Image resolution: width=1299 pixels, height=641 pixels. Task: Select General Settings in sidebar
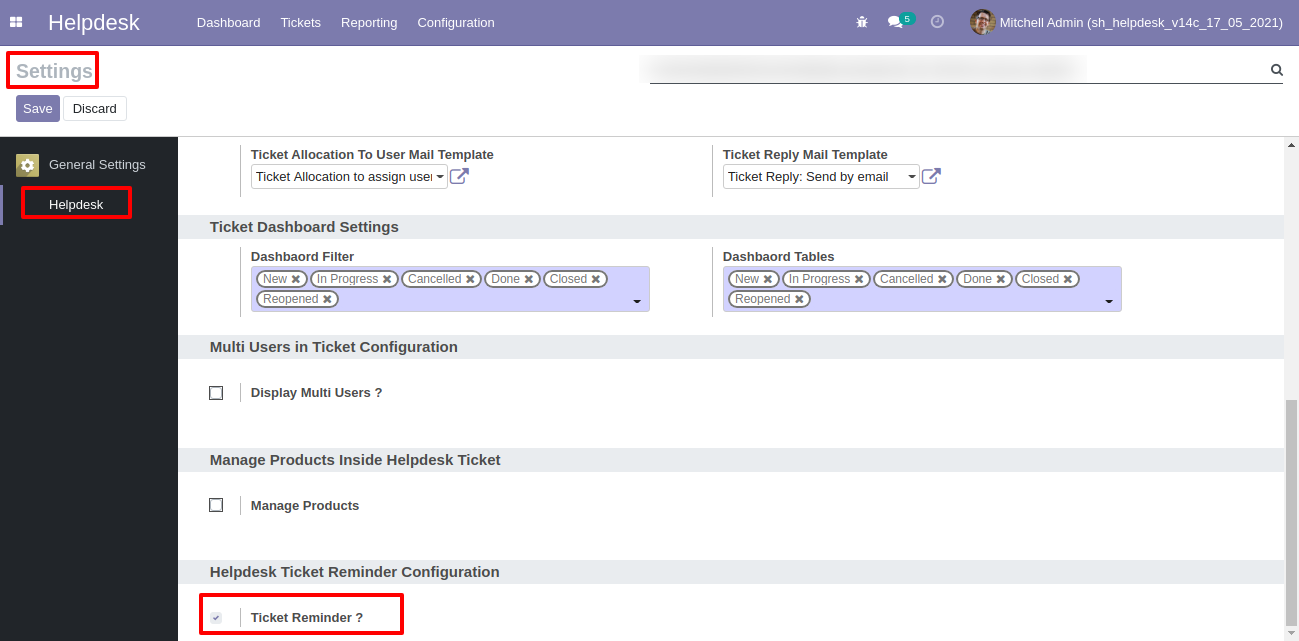pyautogui.click(x=97, y=165)
